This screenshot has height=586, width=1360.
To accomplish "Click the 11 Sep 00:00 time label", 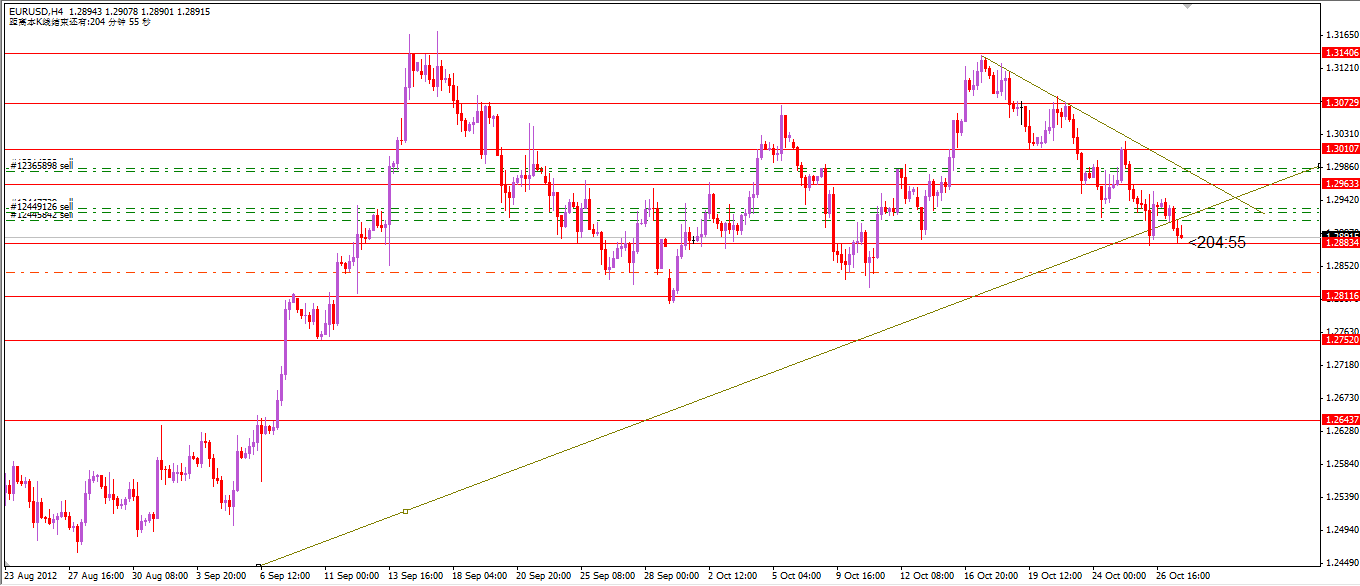I will click(352, 577).
